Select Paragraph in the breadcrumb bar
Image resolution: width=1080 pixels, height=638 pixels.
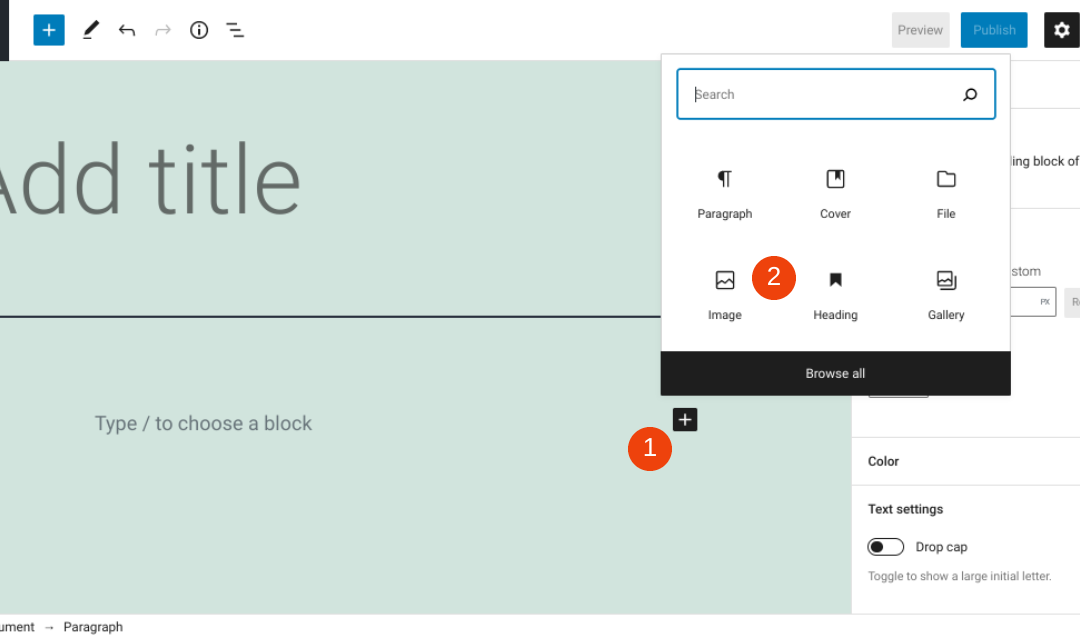93,627
